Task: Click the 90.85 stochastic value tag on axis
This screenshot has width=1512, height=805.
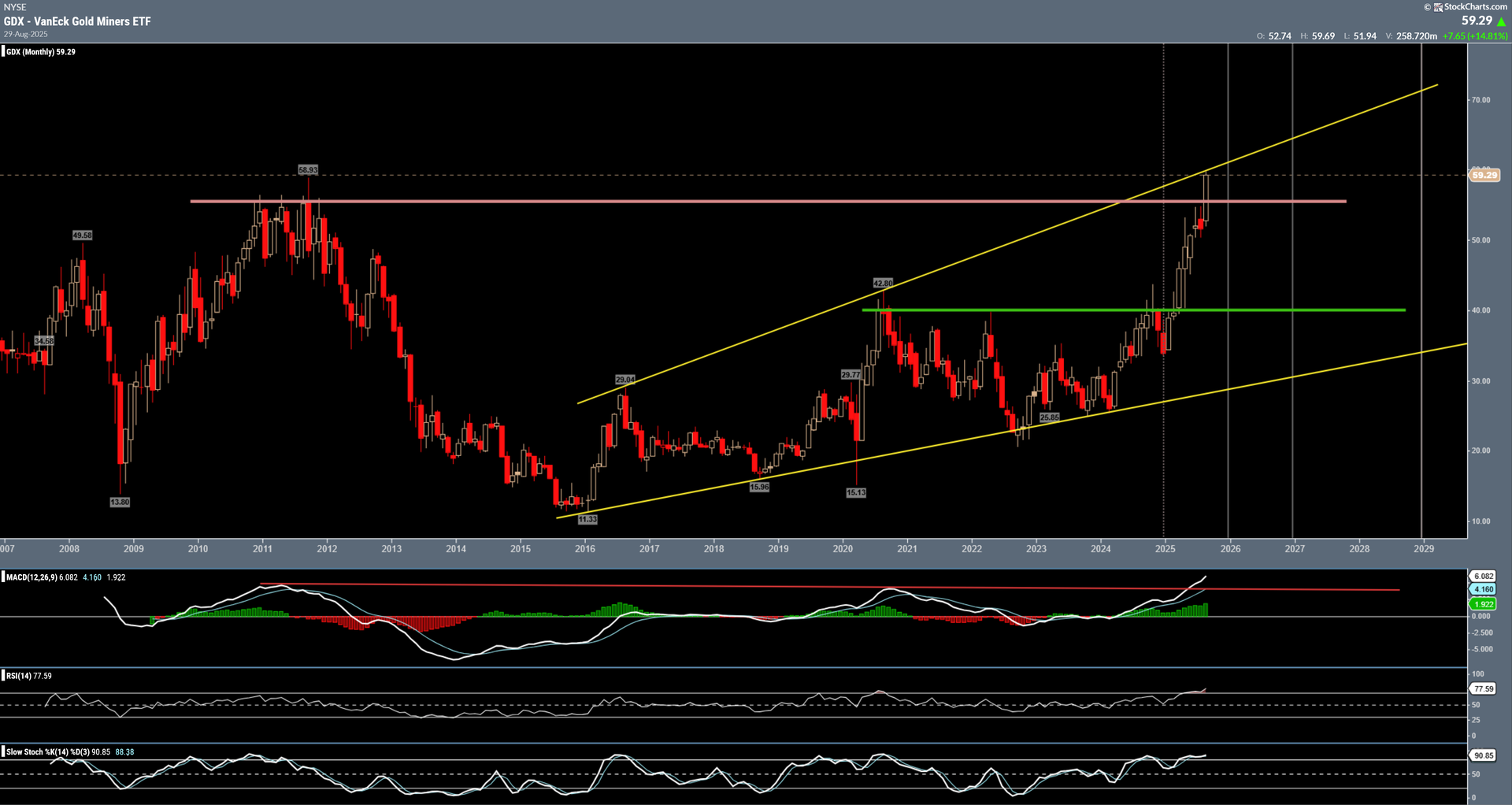Action: (1484, 755)
